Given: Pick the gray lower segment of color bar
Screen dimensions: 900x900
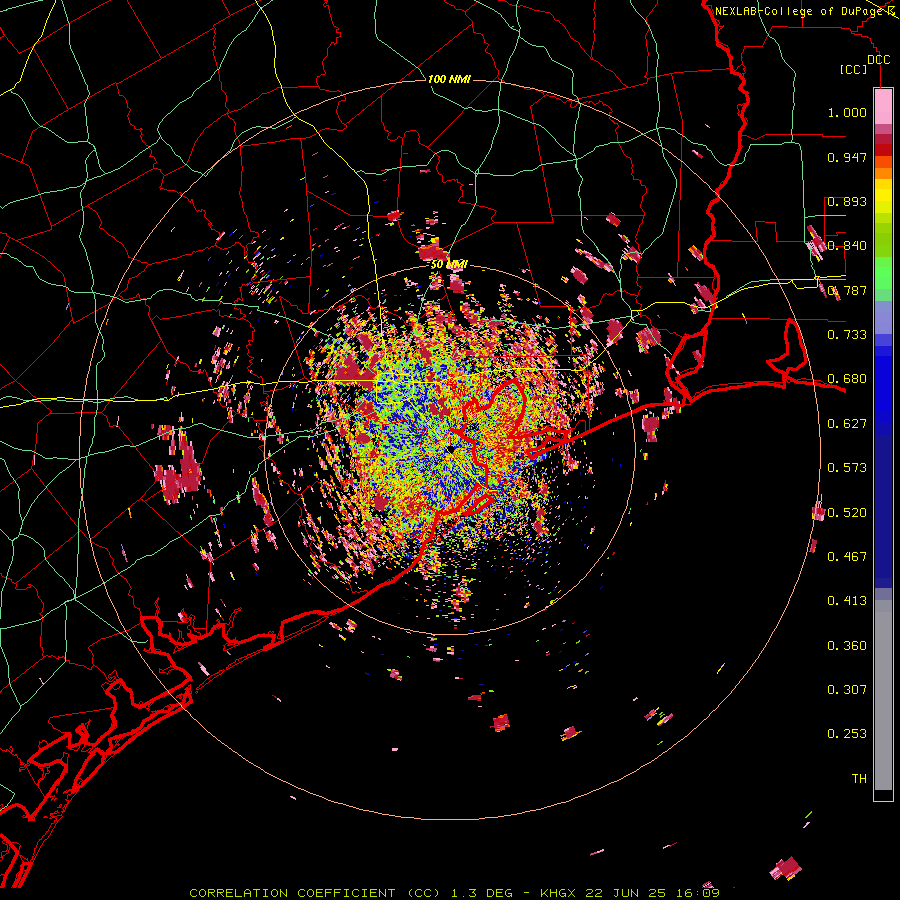Looking at the screenshot, I should pyautogui.click(x=883, y=695).
